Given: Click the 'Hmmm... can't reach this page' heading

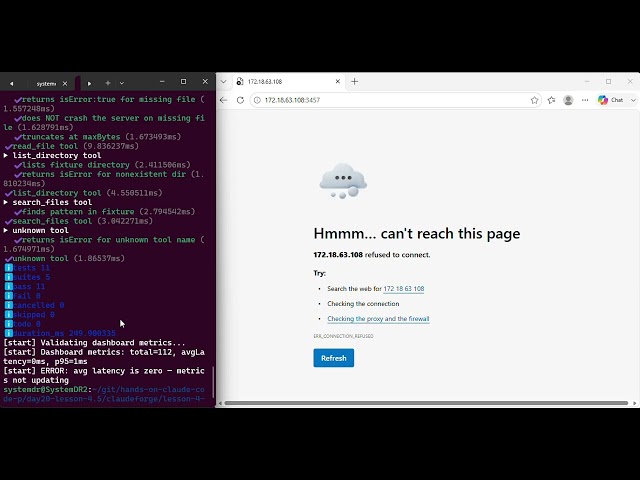Looking at the screenshot, I should (417, 233).
